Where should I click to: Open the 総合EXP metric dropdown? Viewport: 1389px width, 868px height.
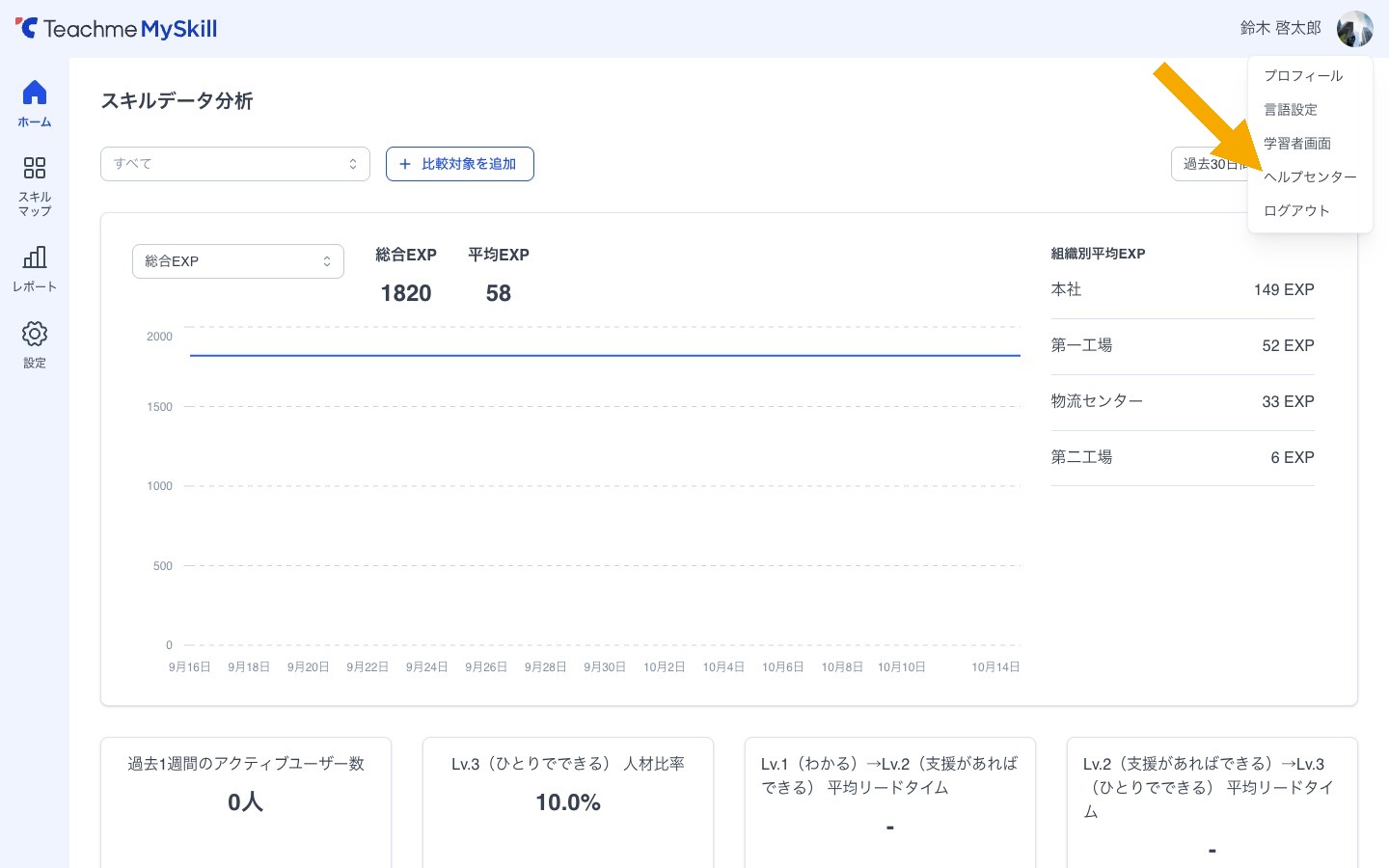coord(238,261)
